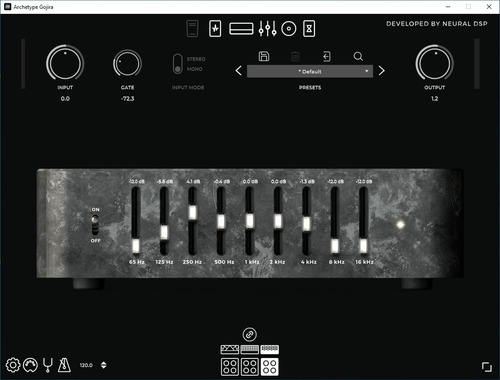Open the tuner fork icon
Image resolution: width=500 pixels, height=380 pixels.
48,365
